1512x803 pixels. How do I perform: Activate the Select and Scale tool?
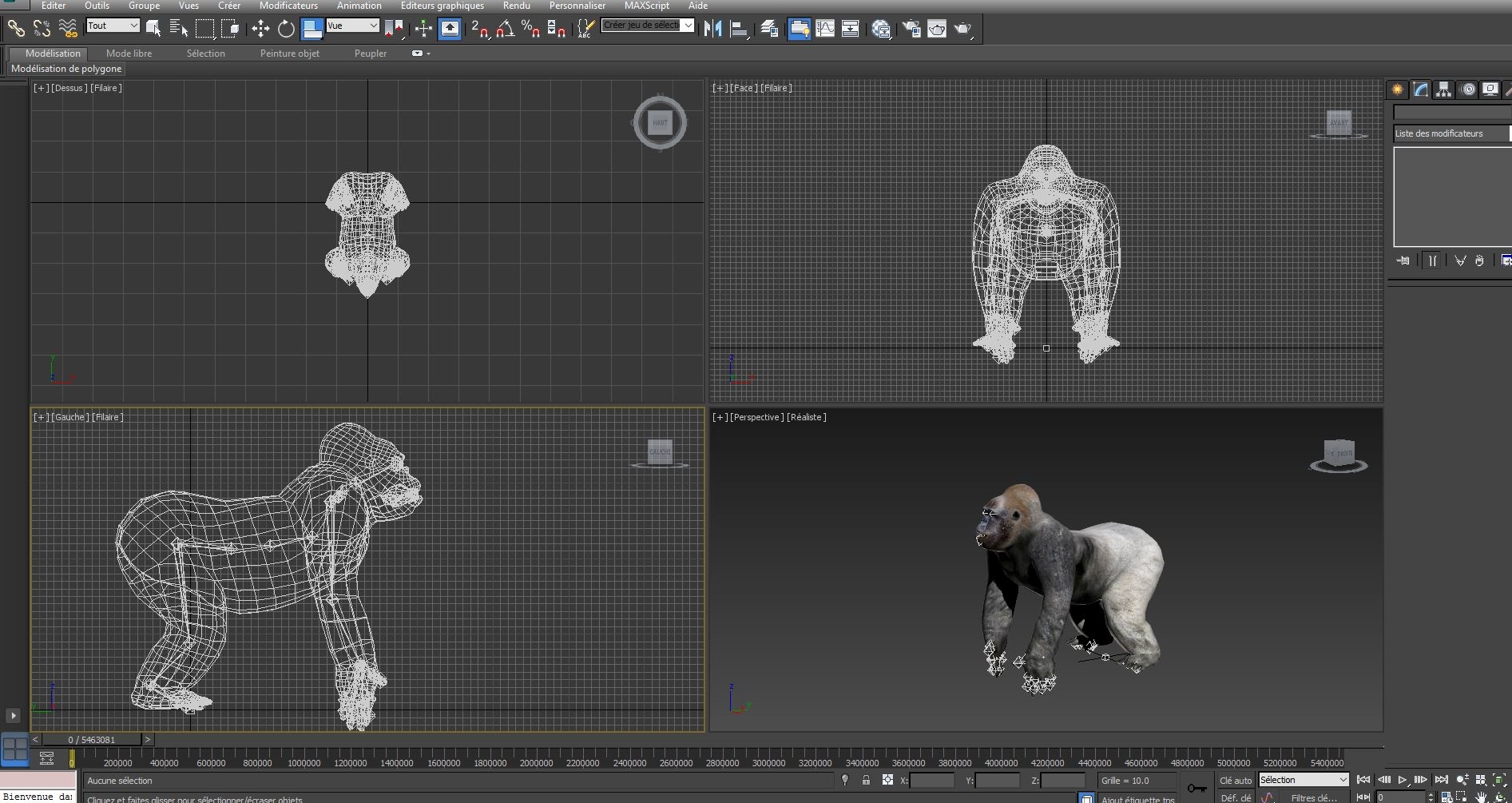pos(312,29)
